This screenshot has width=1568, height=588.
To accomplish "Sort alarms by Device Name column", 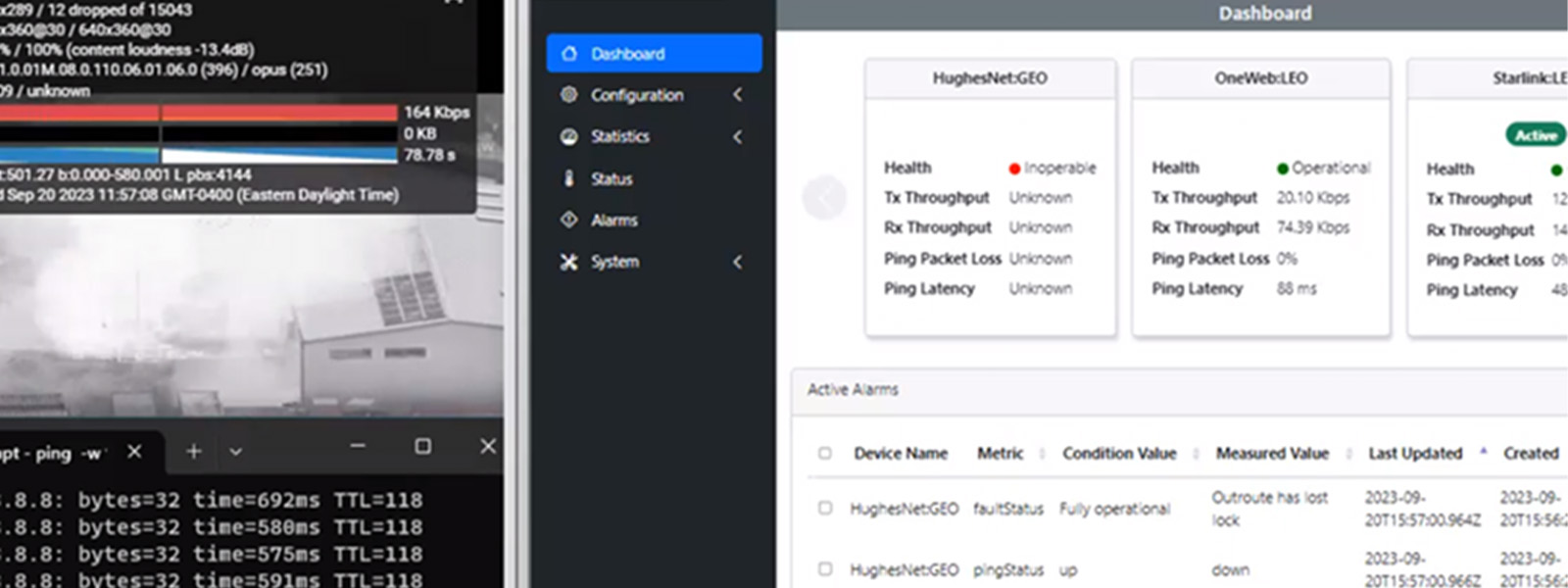I will coord(901,453).
